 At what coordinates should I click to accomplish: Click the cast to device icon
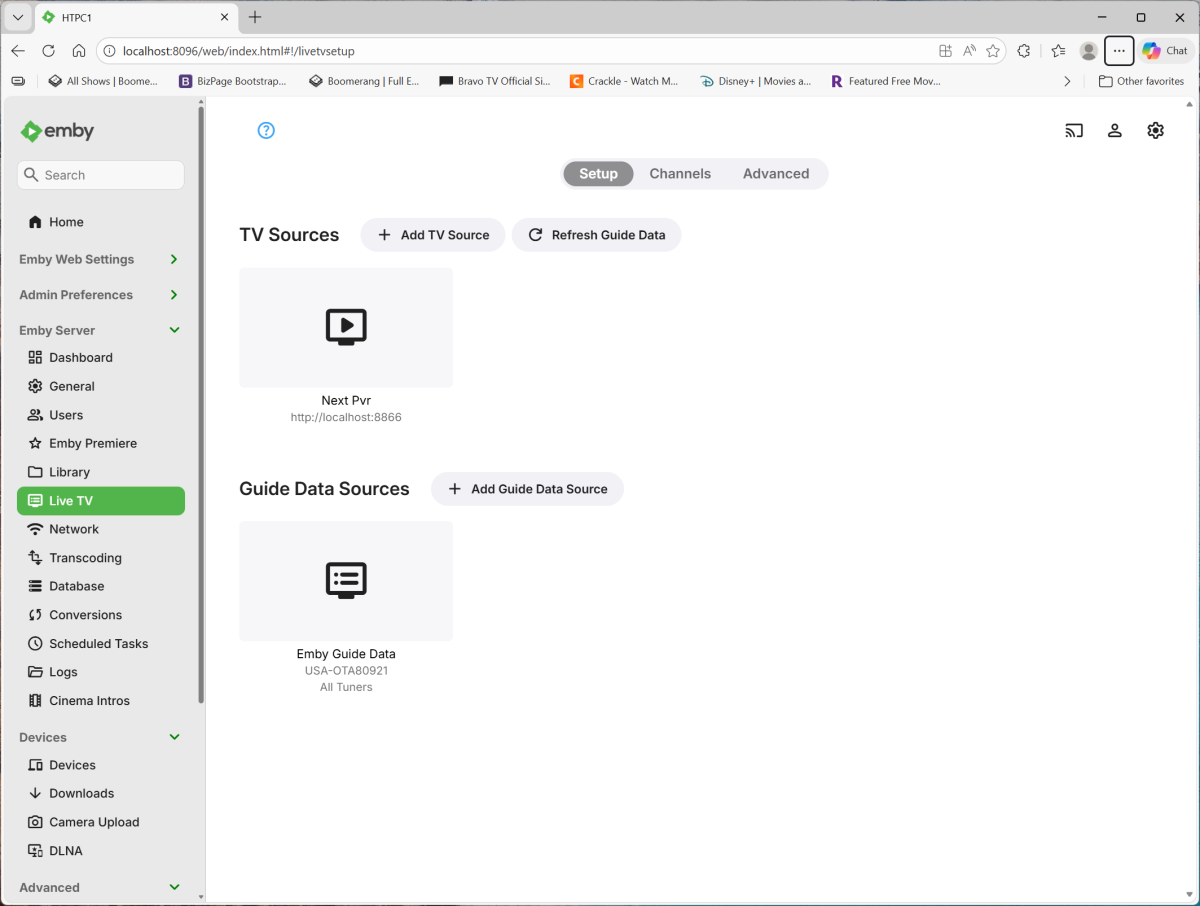click(1074, 130)
